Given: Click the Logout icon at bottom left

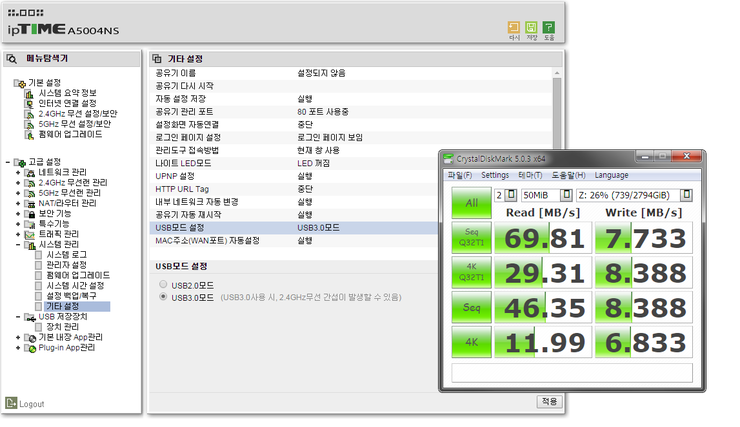Looking at the screenshot, I should point(11,403).
